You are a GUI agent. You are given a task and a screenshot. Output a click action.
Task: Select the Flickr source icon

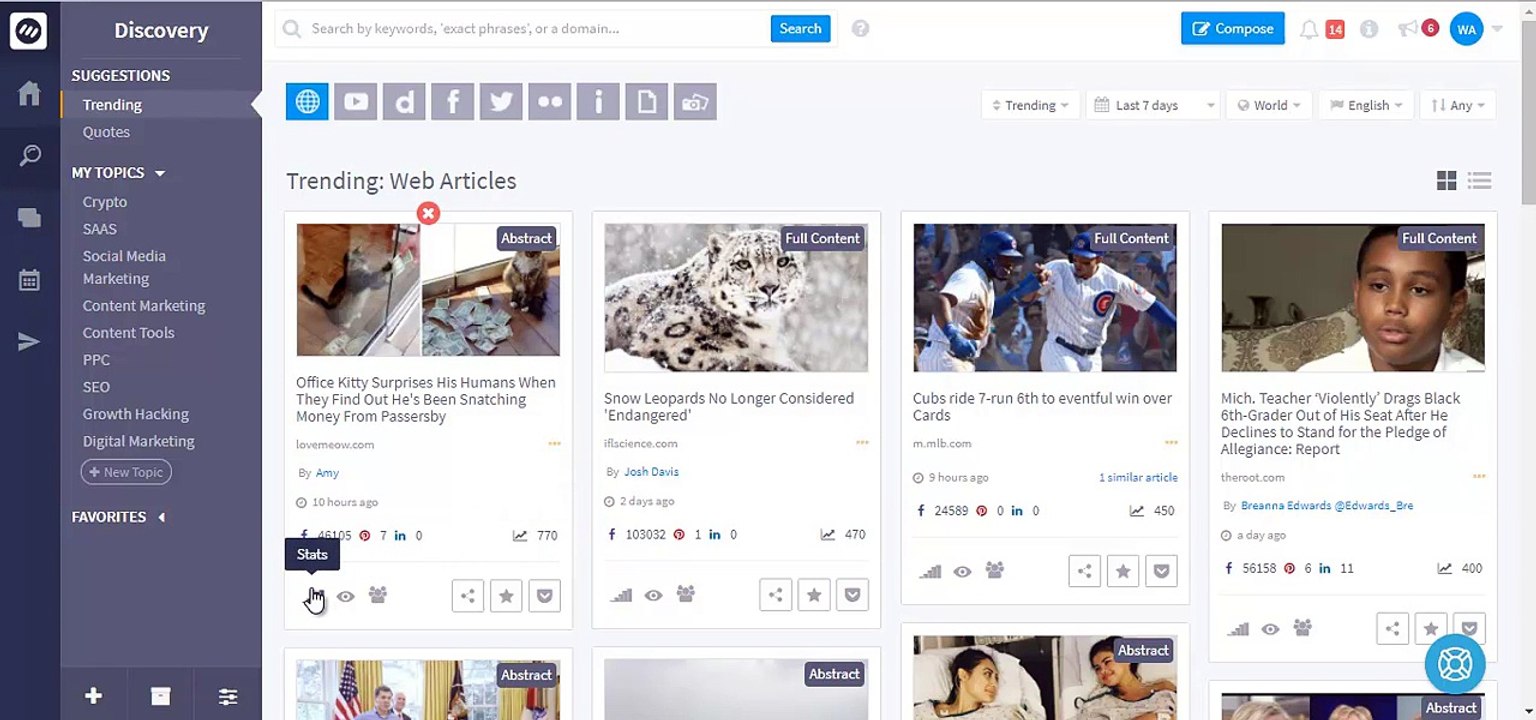(x=550, y=102)
